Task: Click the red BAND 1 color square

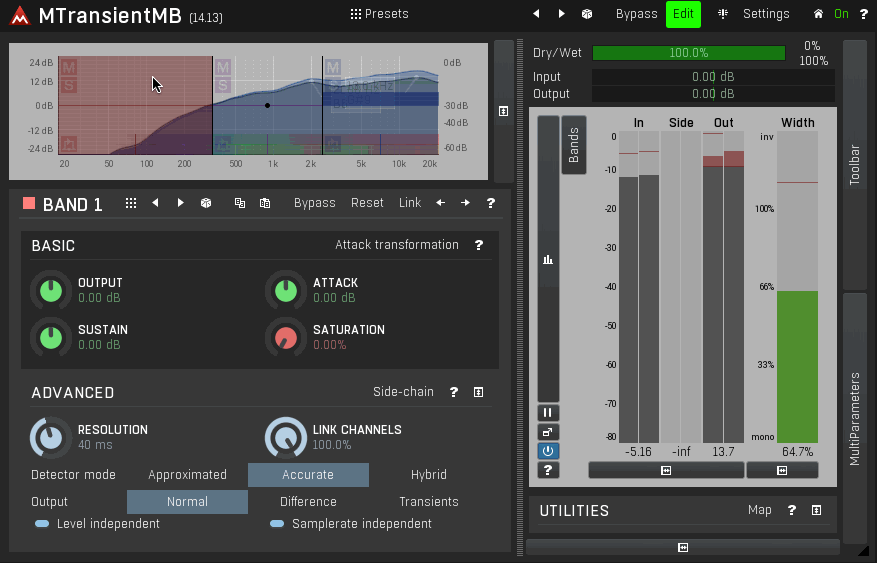Action: tap(29, 204)
